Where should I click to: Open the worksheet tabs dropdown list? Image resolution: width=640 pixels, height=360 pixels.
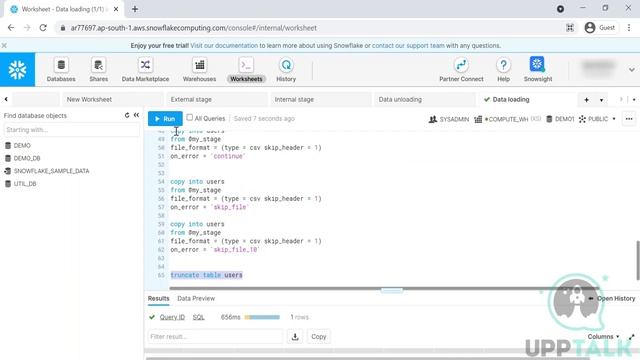[601, 100]
